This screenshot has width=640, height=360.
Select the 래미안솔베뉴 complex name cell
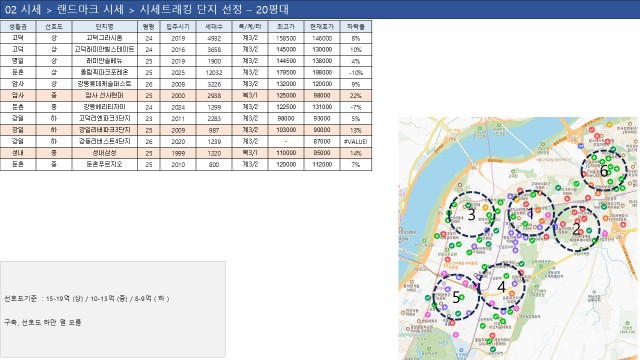click(x=104, y=61)
